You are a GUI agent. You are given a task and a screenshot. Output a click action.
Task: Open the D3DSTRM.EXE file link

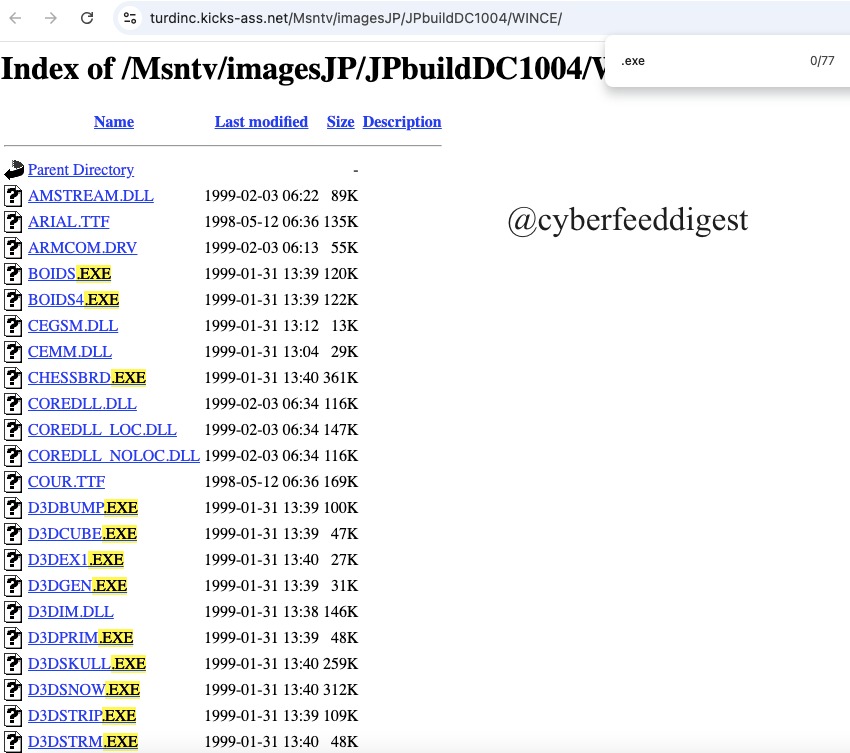[x=83, y=742]
